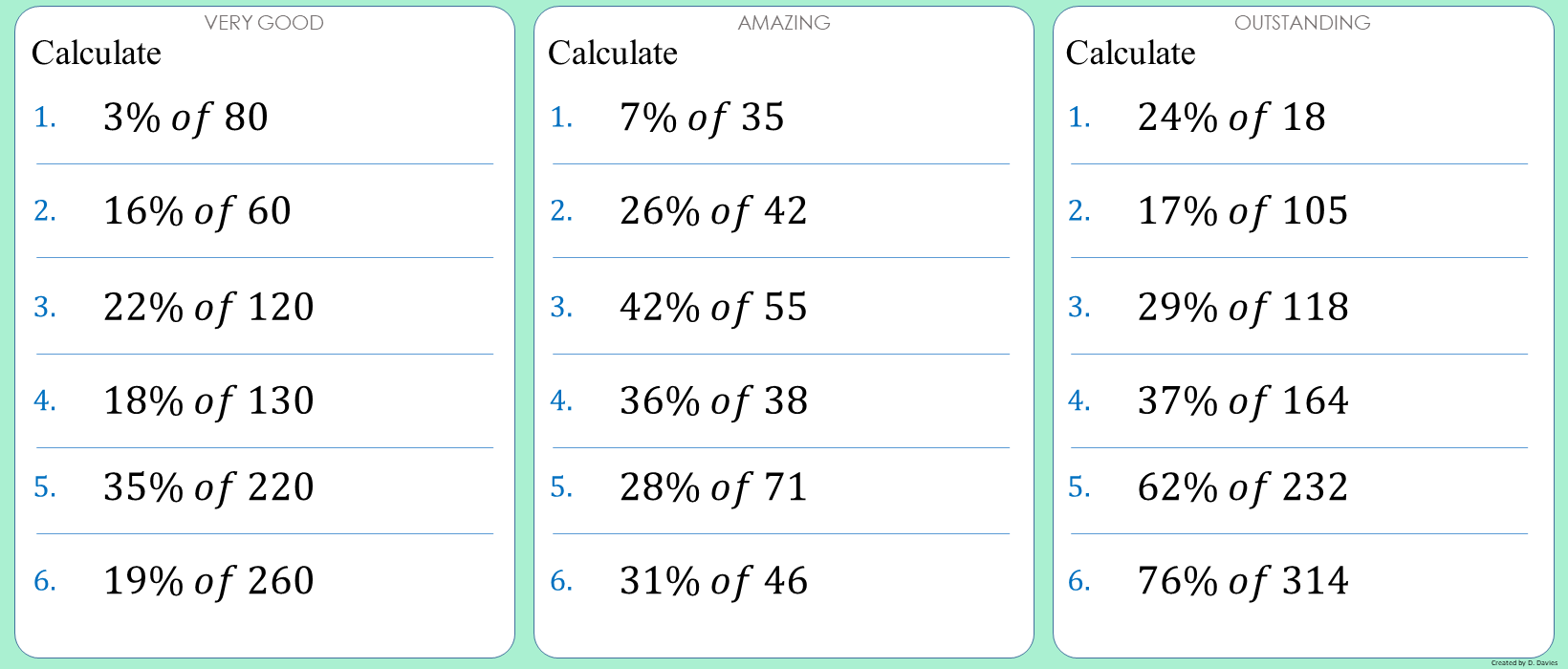Pick the 35% of 220 problem

(208, 487)
